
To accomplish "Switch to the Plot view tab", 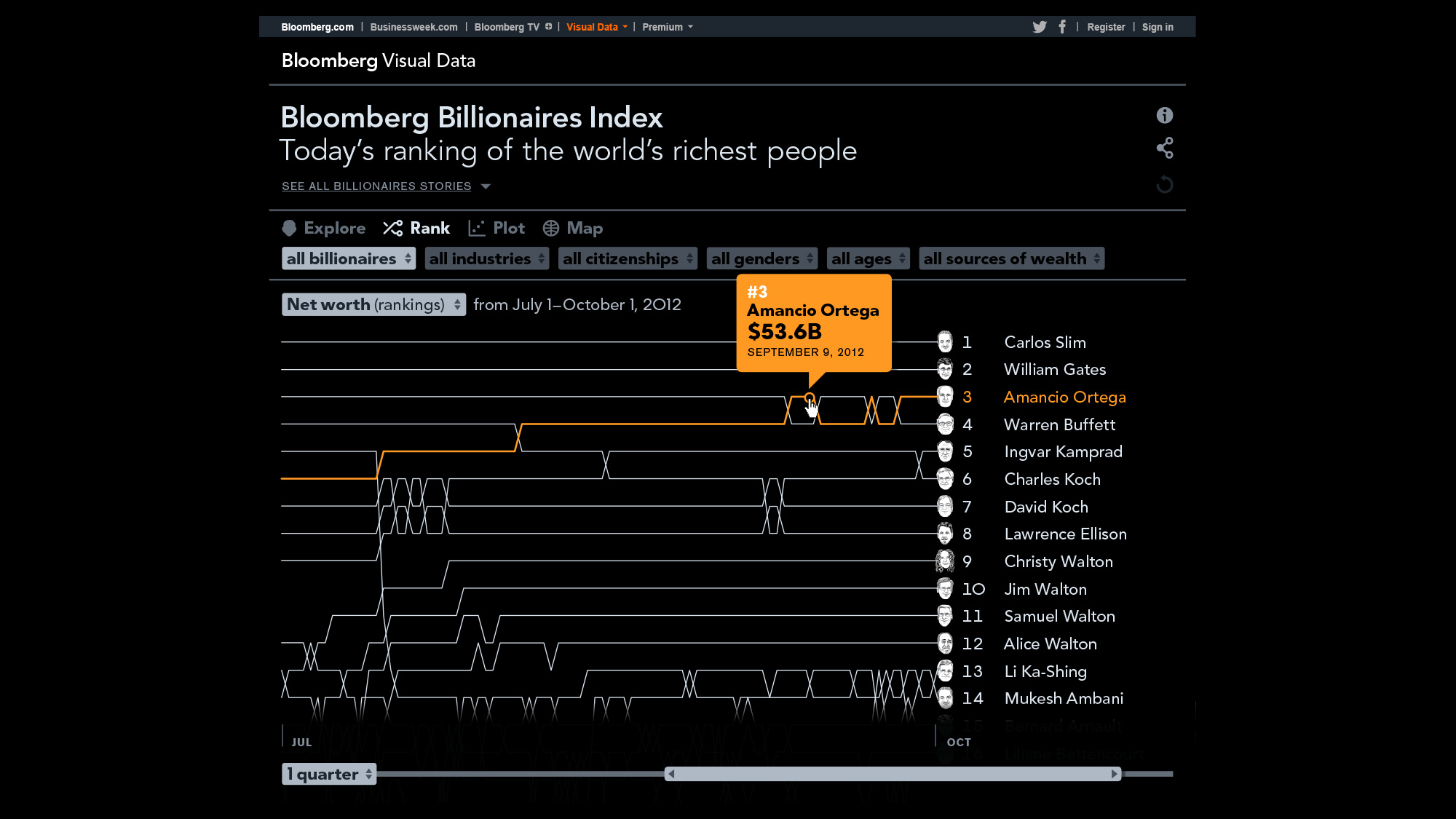I will point(496,229).
